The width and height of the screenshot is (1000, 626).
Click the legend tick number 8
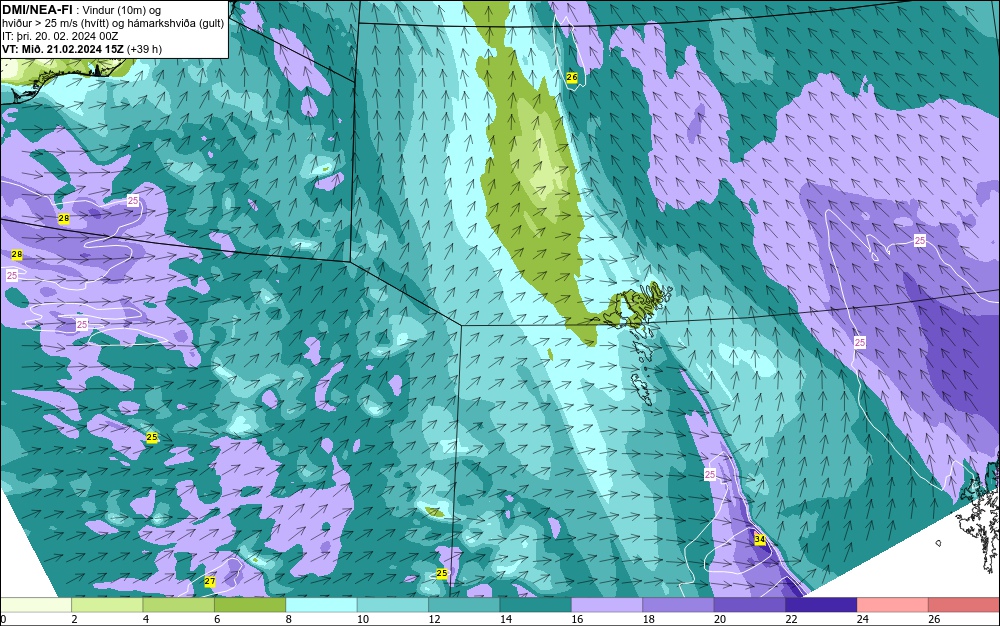click(x=288, y=619)
